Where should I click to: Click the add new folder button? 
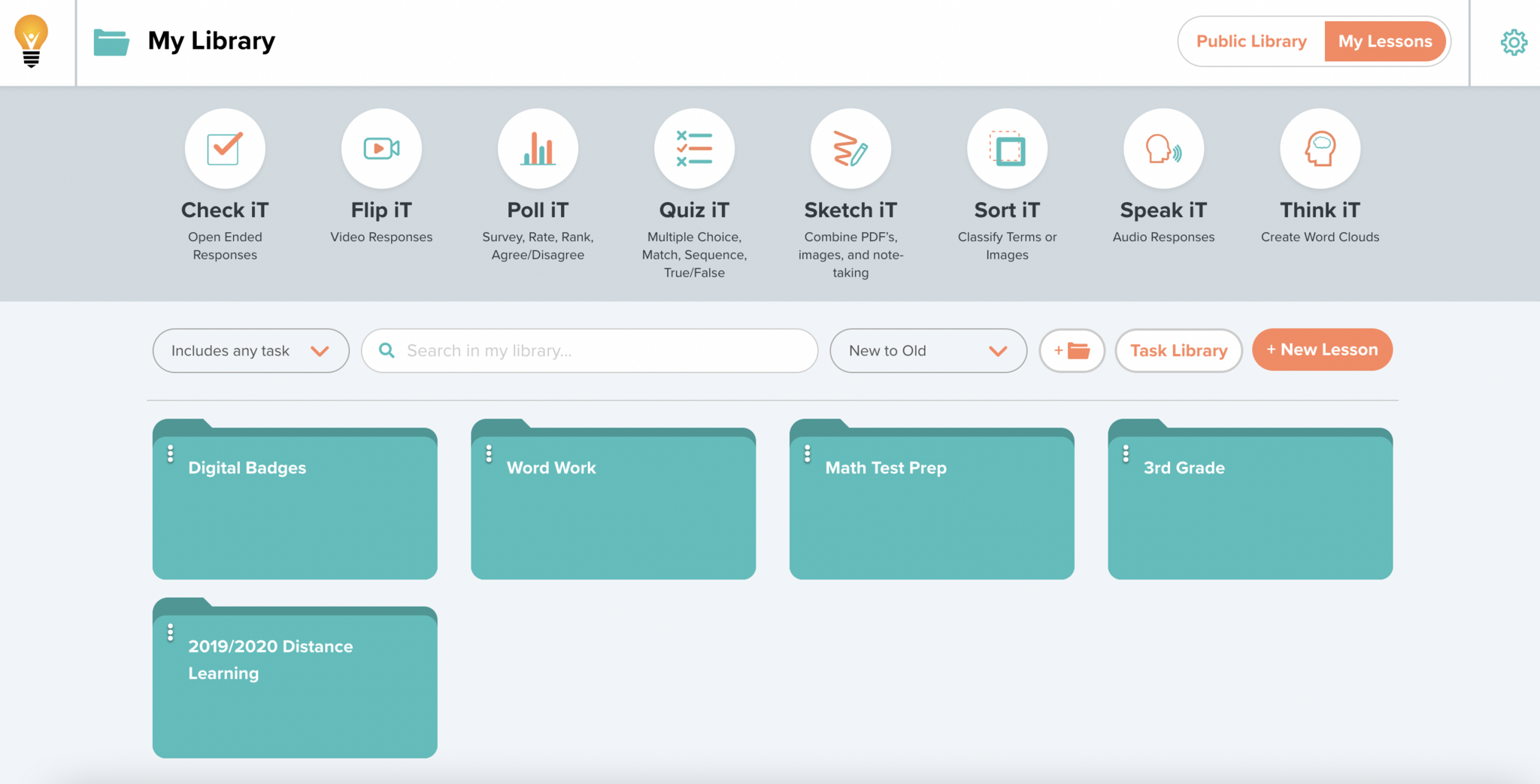point(1072,350)
